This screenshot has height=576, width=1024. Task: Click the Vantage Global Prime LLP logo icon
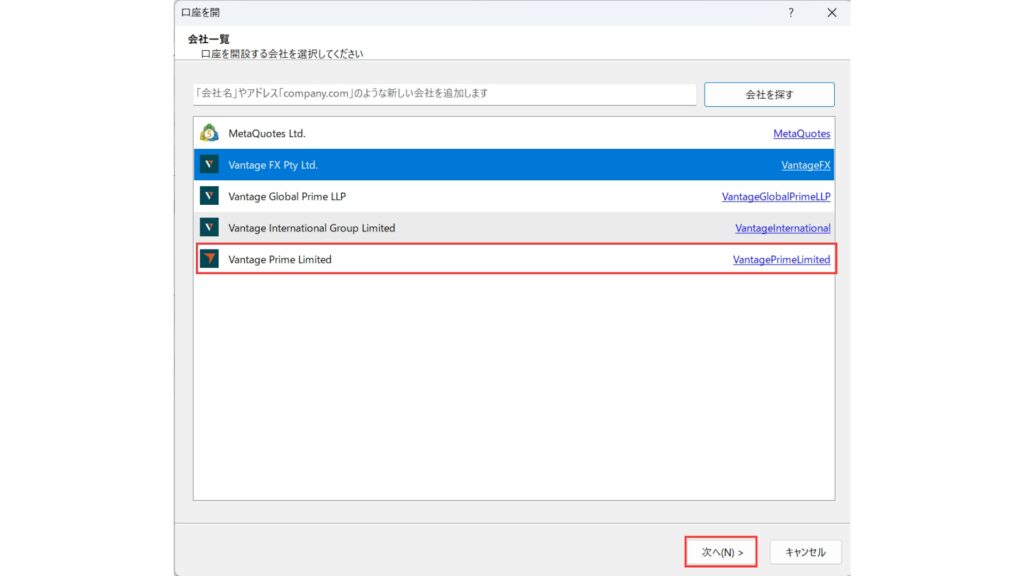[x=209, y=196]
